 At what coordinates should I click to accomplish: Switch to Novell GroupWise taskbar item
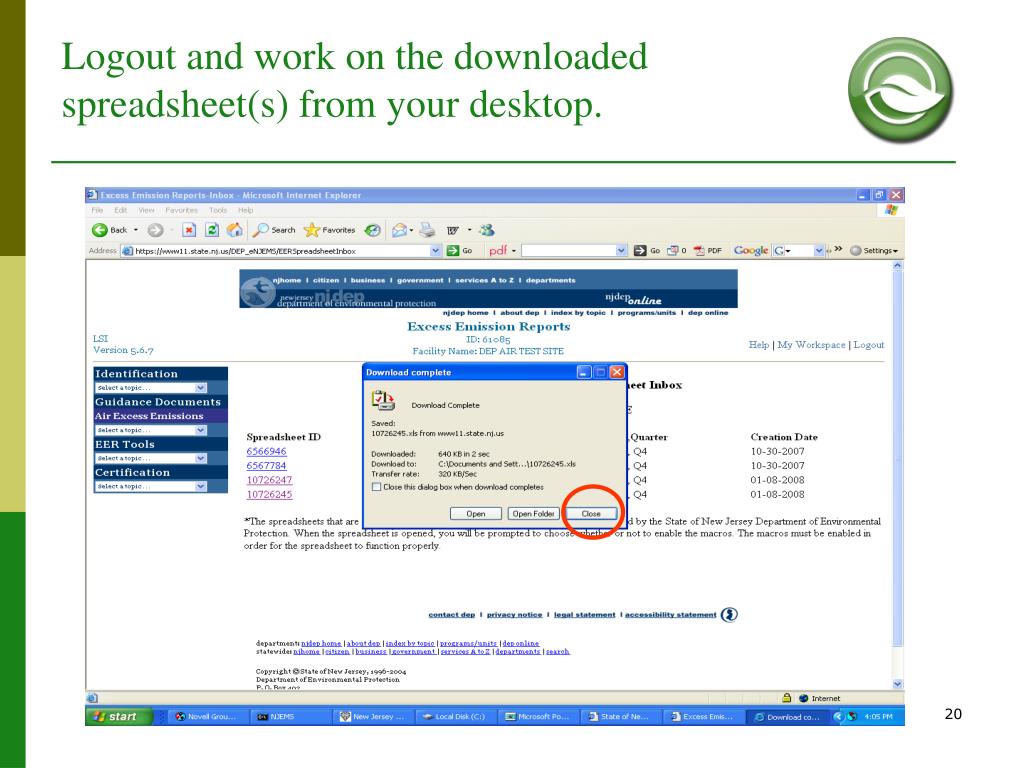click(x=206, y=716)
